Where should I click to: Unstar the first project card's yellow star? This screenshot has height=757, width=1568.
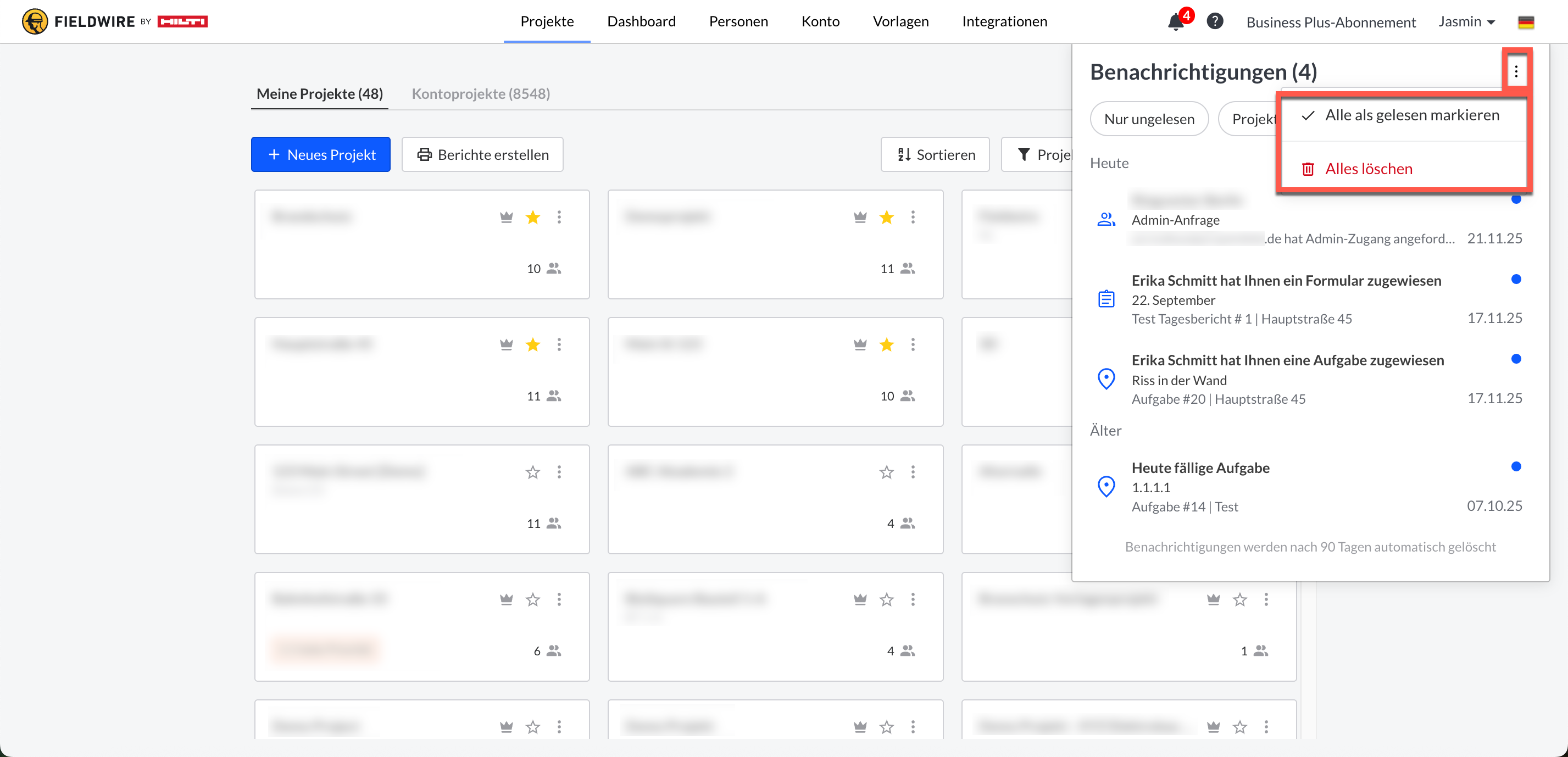pos(532,217)
